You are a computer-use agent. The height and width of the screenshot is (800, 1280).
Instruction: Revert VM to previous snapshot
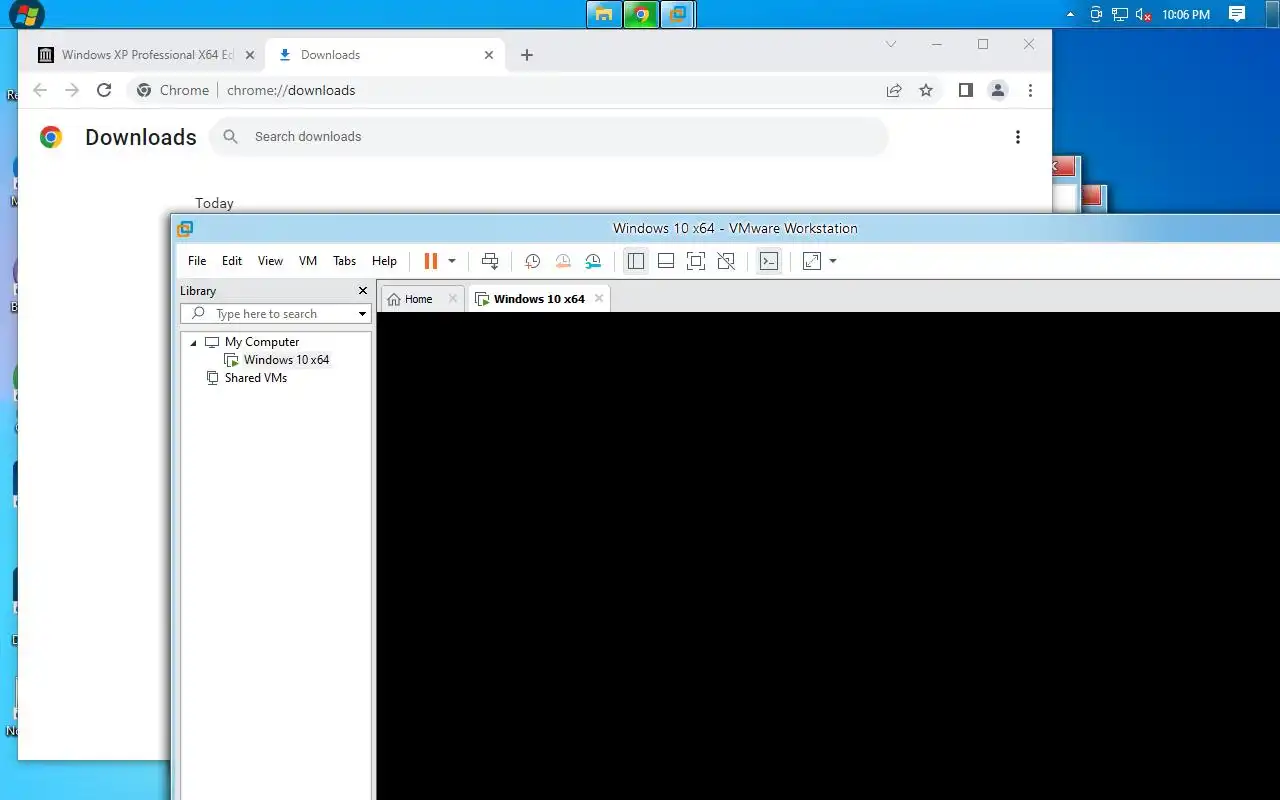[x=563, y=261]
